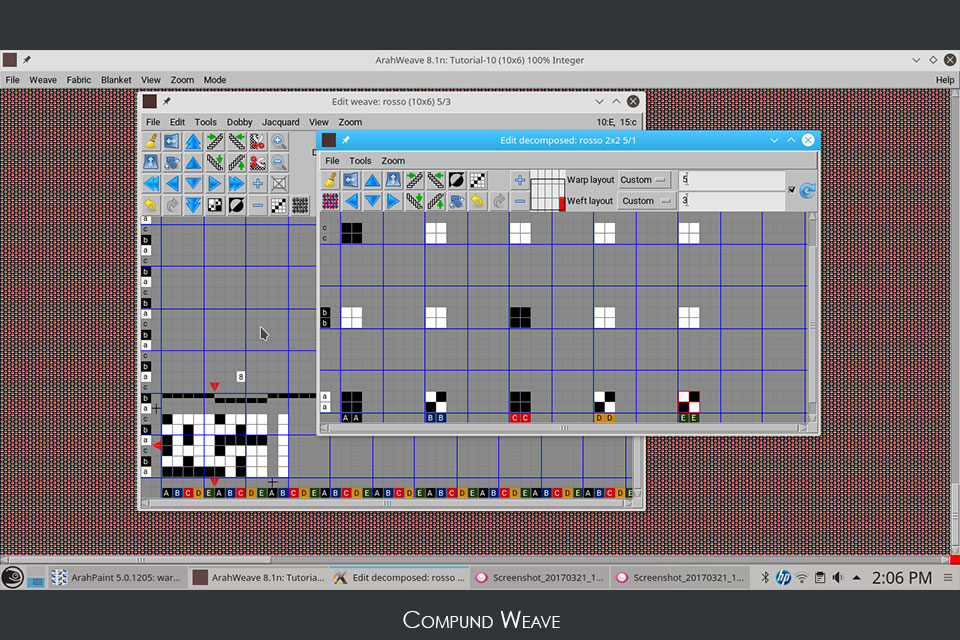This screenshot has height=640, width=960.
Task: Click the clock showing 2:06 PM
Action: pos(902,578)
